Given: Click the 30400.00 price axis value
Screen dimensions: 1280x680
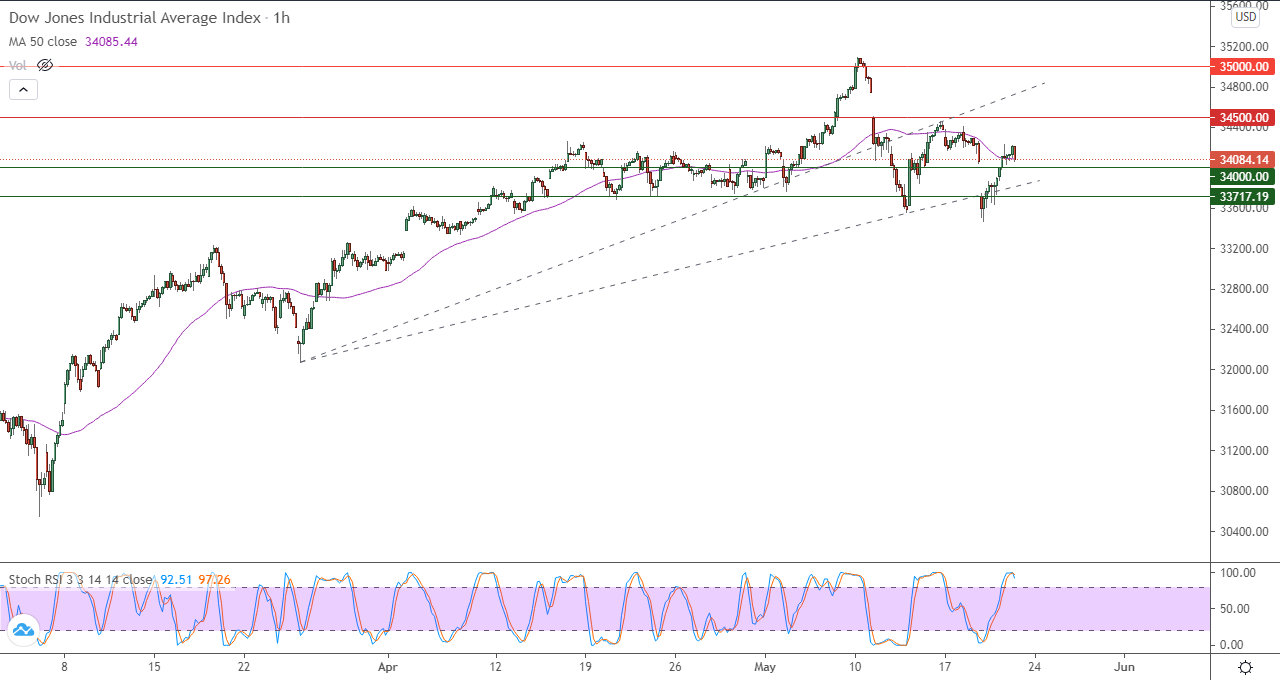Looking at the screenshot, I should 1243,531.
